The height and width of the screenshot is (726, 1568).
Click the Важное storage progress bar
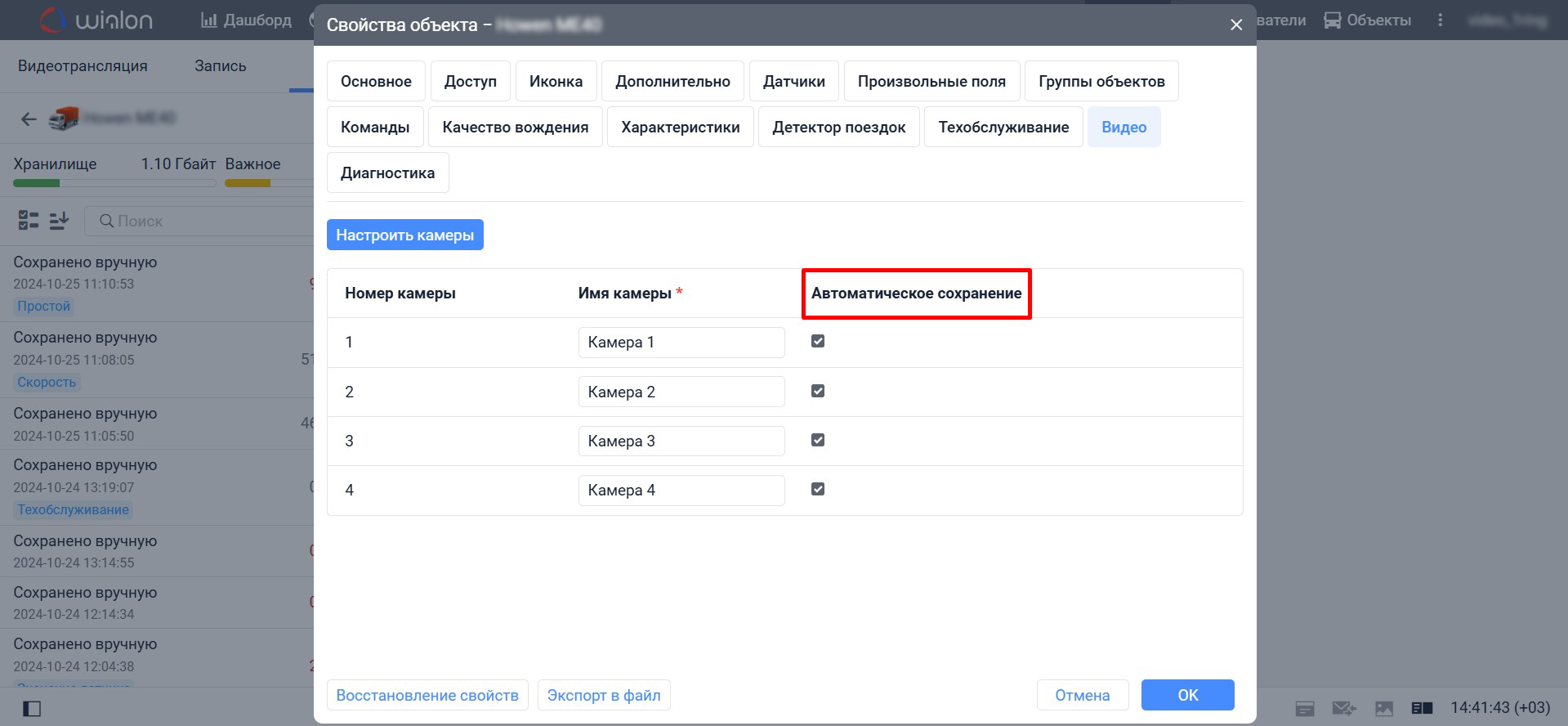tap(269, 183)
